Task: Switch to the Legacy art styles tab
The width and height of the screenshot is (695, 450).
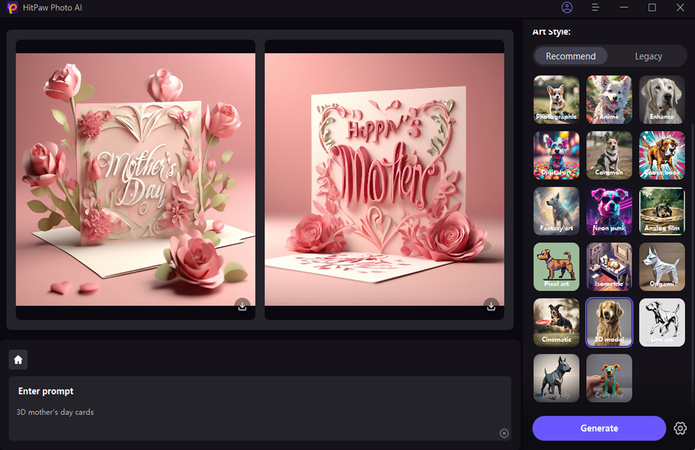Action: [x=648, y=56]
